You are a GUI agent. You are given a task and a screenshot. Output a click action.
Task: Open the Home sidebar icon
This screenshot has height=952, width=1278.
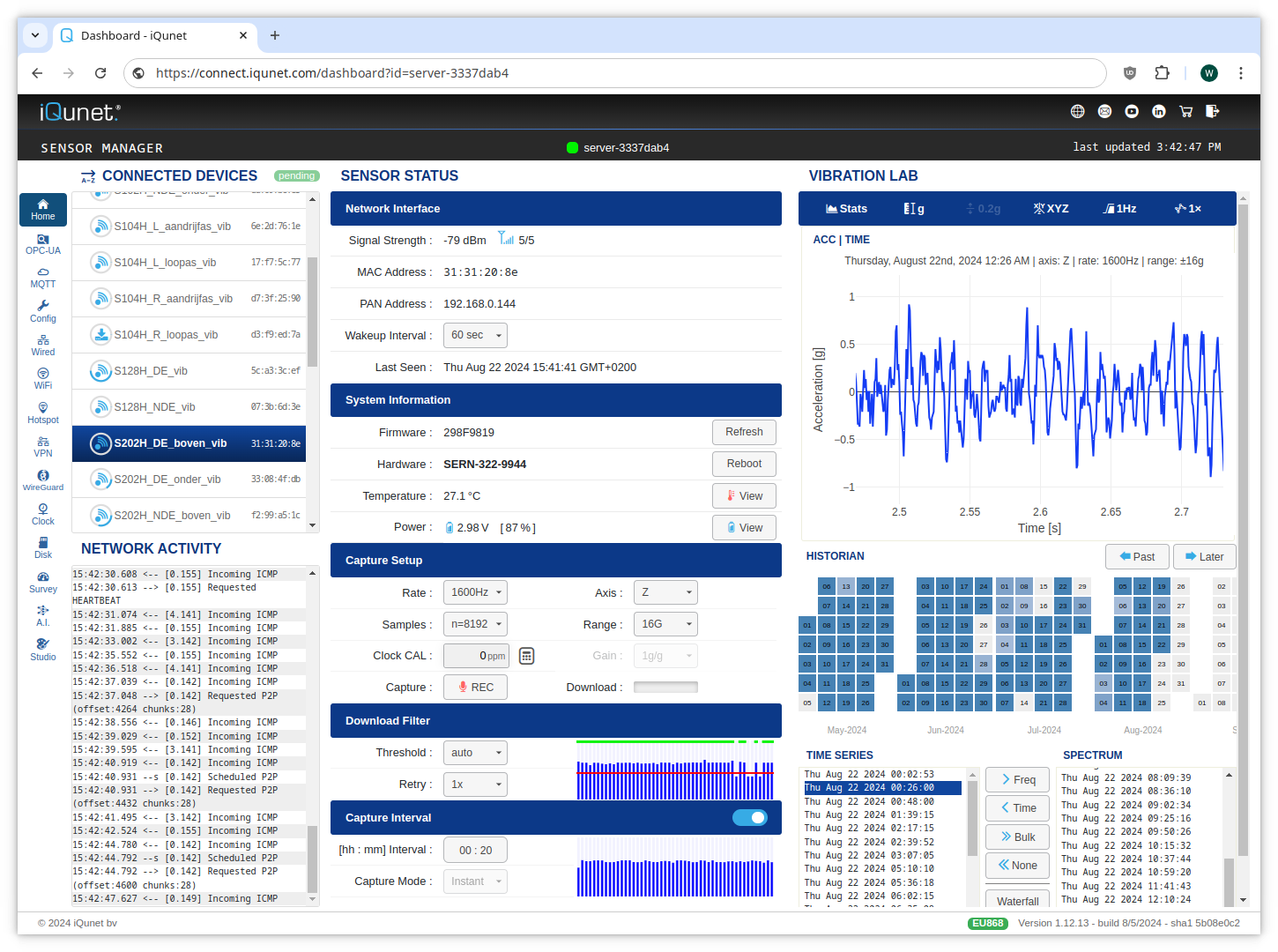43,210
